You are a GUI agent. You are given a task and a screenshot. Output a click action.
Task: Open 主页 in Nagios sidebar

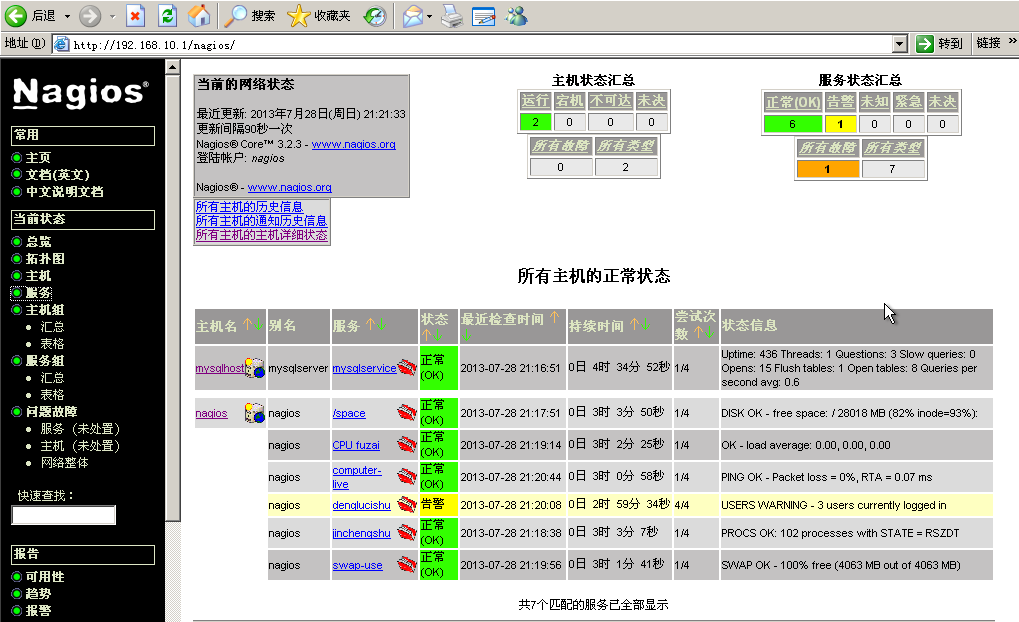38,157
